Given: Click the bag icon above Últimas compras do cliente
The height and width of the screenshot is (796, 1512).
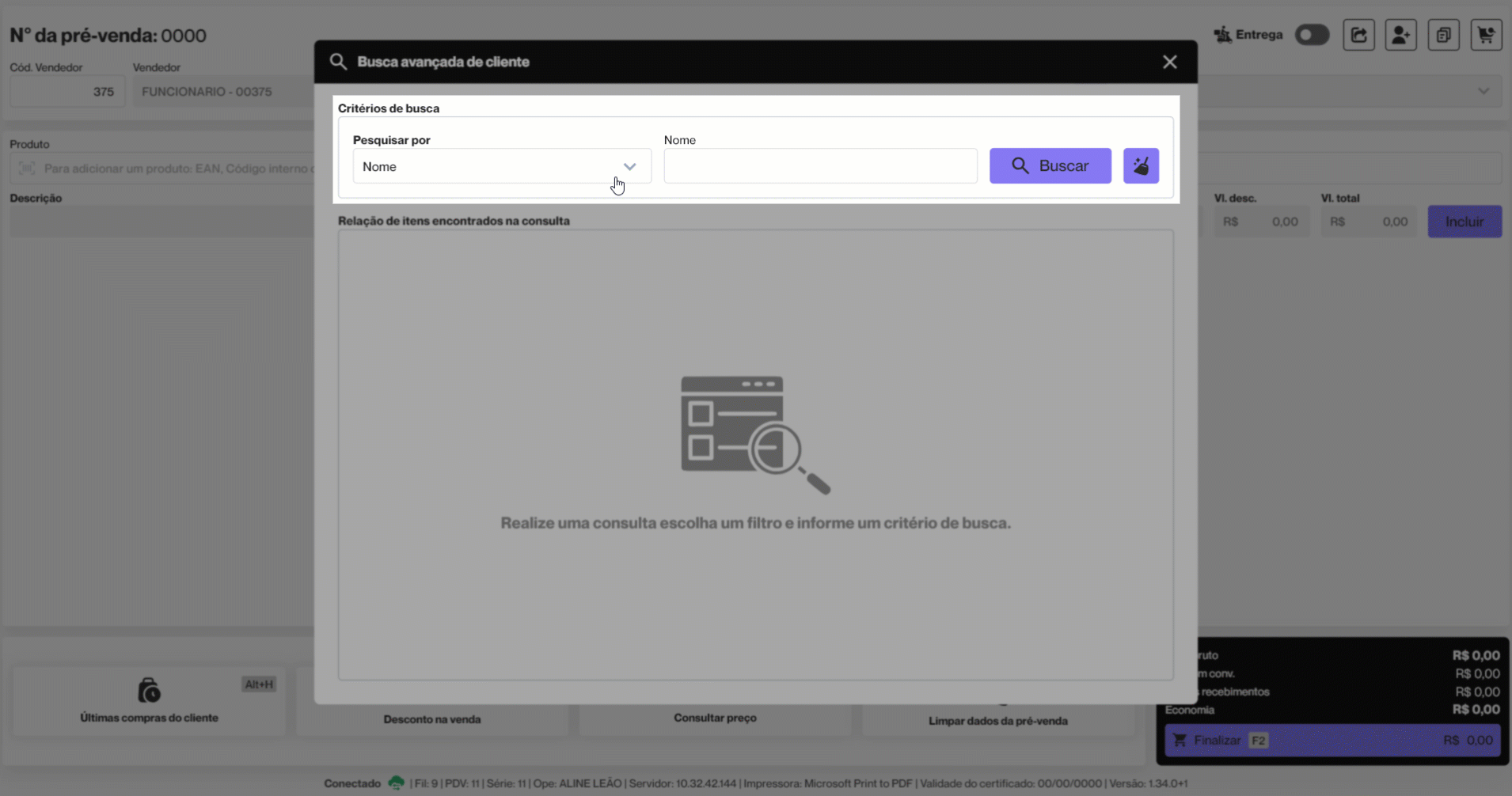Looking at the screenshot, I should [x=149, y=691].
